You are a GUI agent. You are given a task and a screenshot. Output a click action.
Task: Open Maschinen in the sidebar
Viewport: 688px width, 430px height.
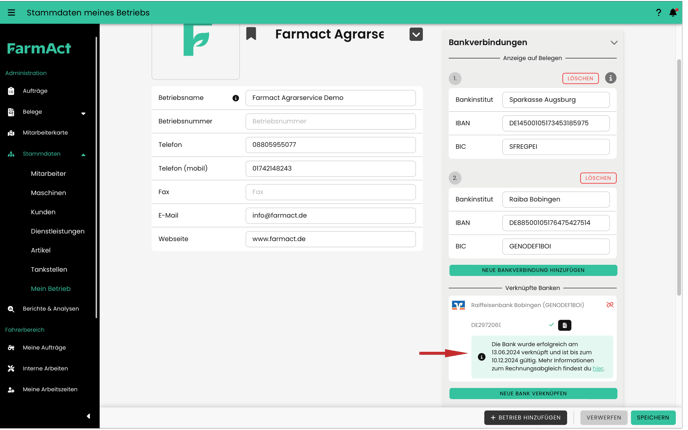tap(48, 193)
